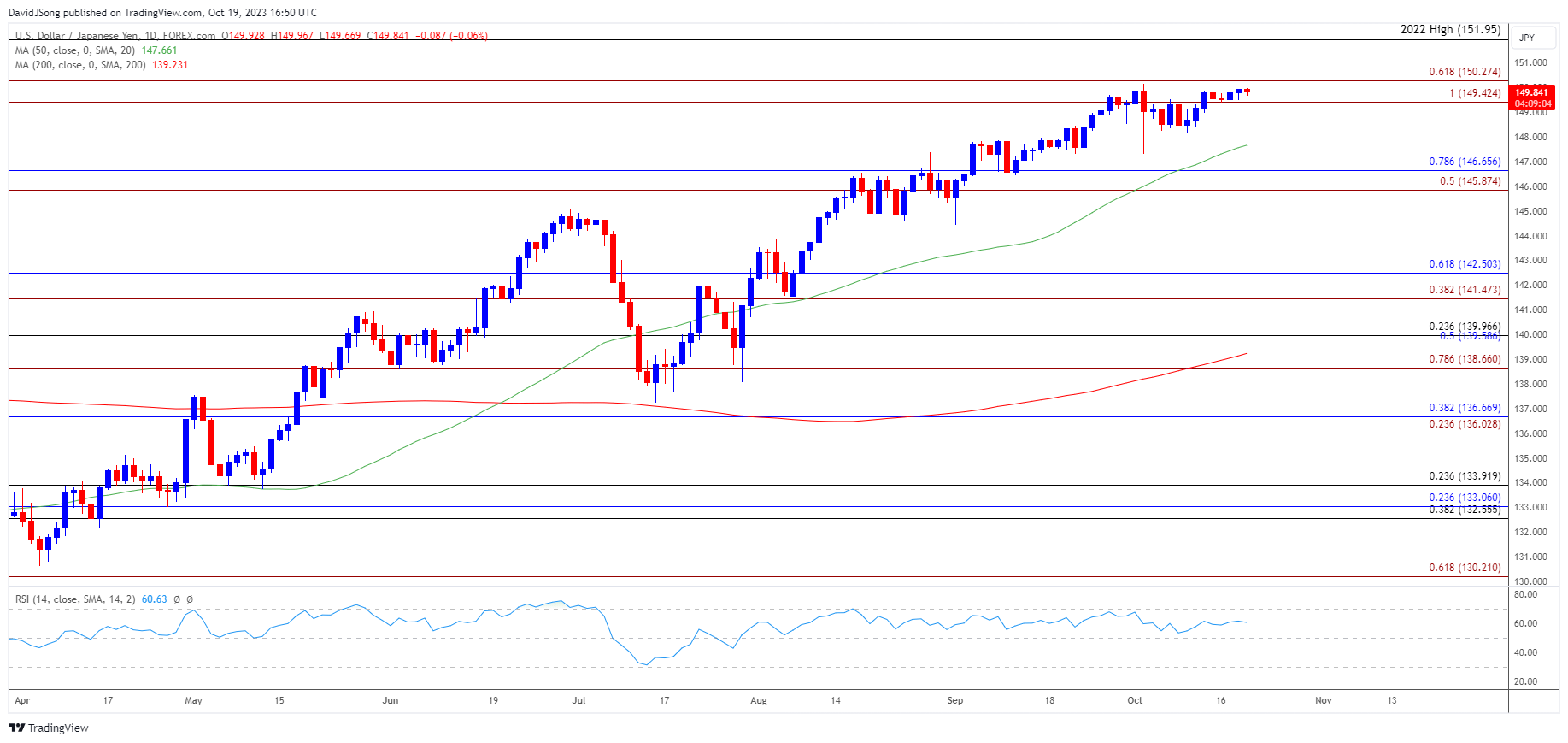The width and height of the screenshot is (1568, 743).
Task: Select the 1 (149.424) Fibonacci label
Action: pyautogui.click(x=1474, y=93)
